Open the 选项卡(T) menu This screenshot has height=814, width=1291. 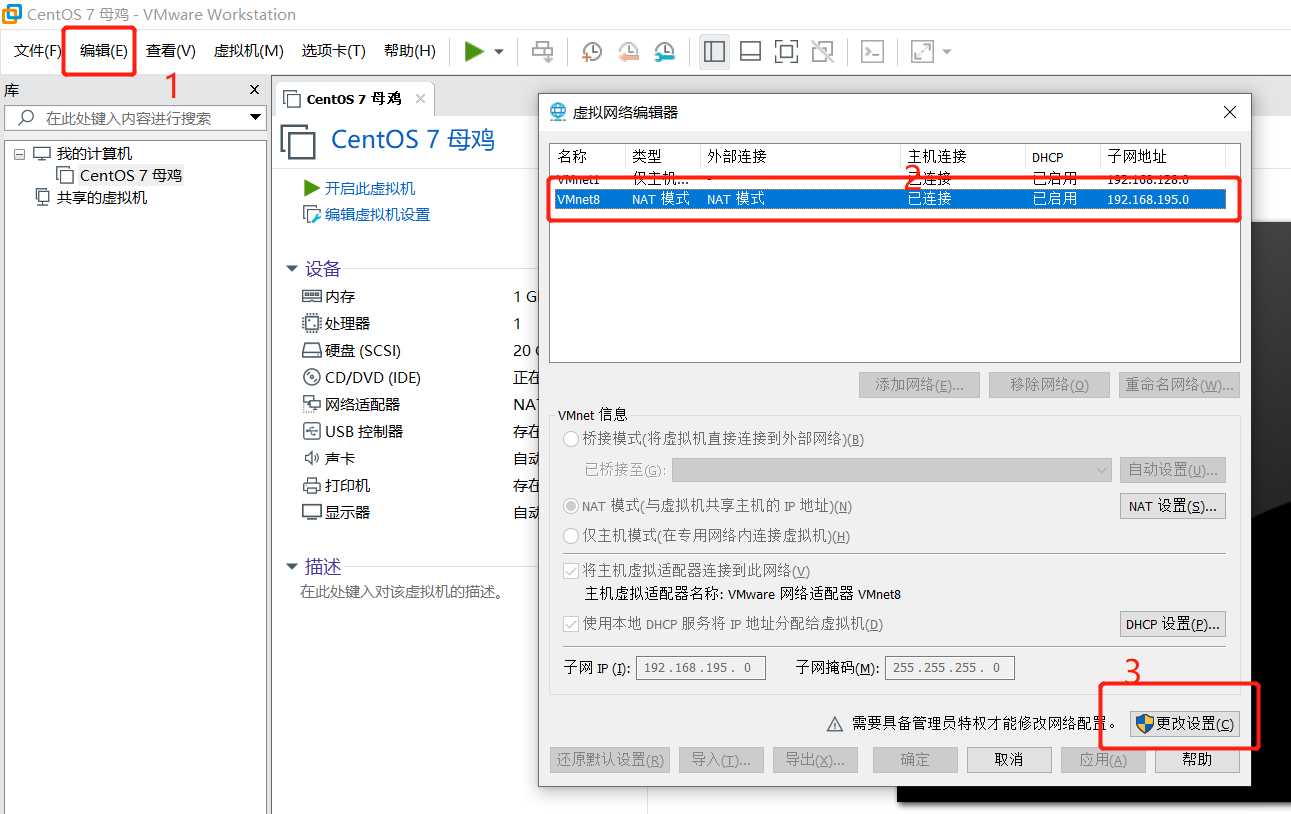point(334,51)
